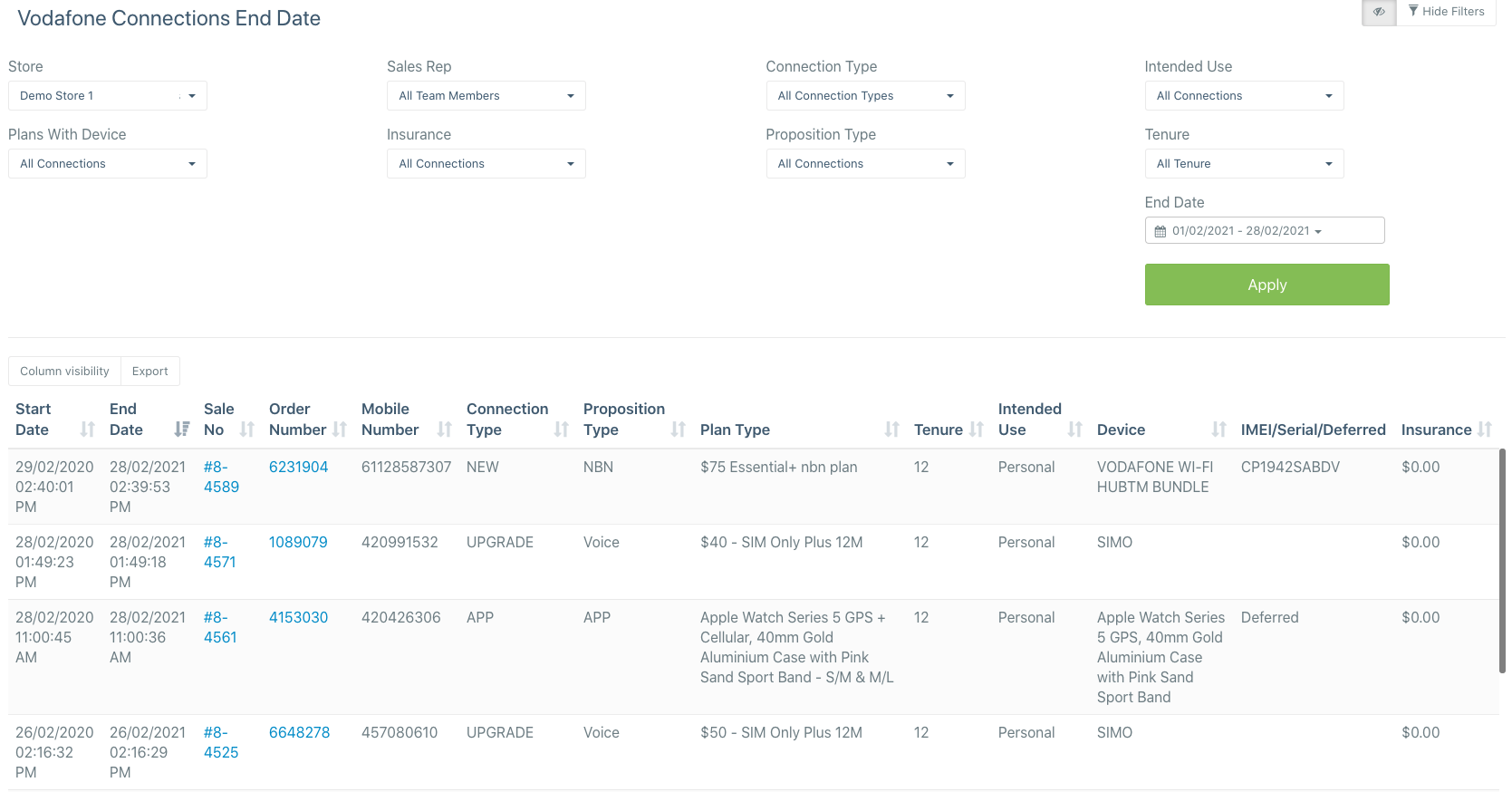Sort by Order Number column icon
This screenshot has width=1512, height=792.
pyautogui.click(x=340, y=430)
